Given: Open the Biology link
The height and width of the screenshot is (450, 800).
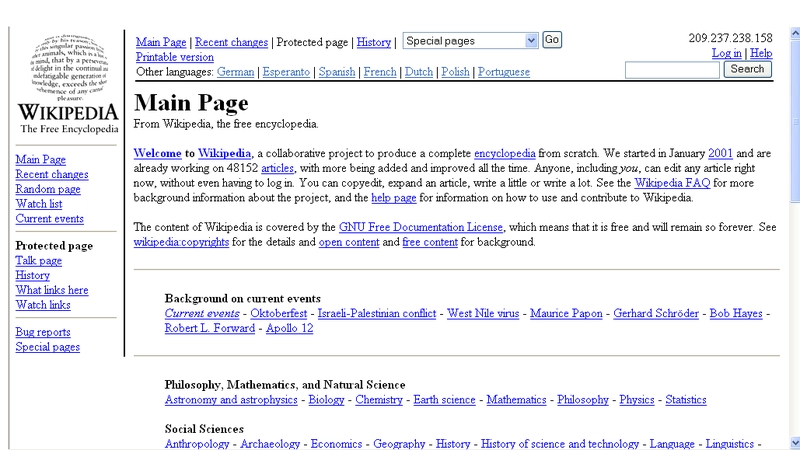Looking at the screenshot, I should pos(326,400).
